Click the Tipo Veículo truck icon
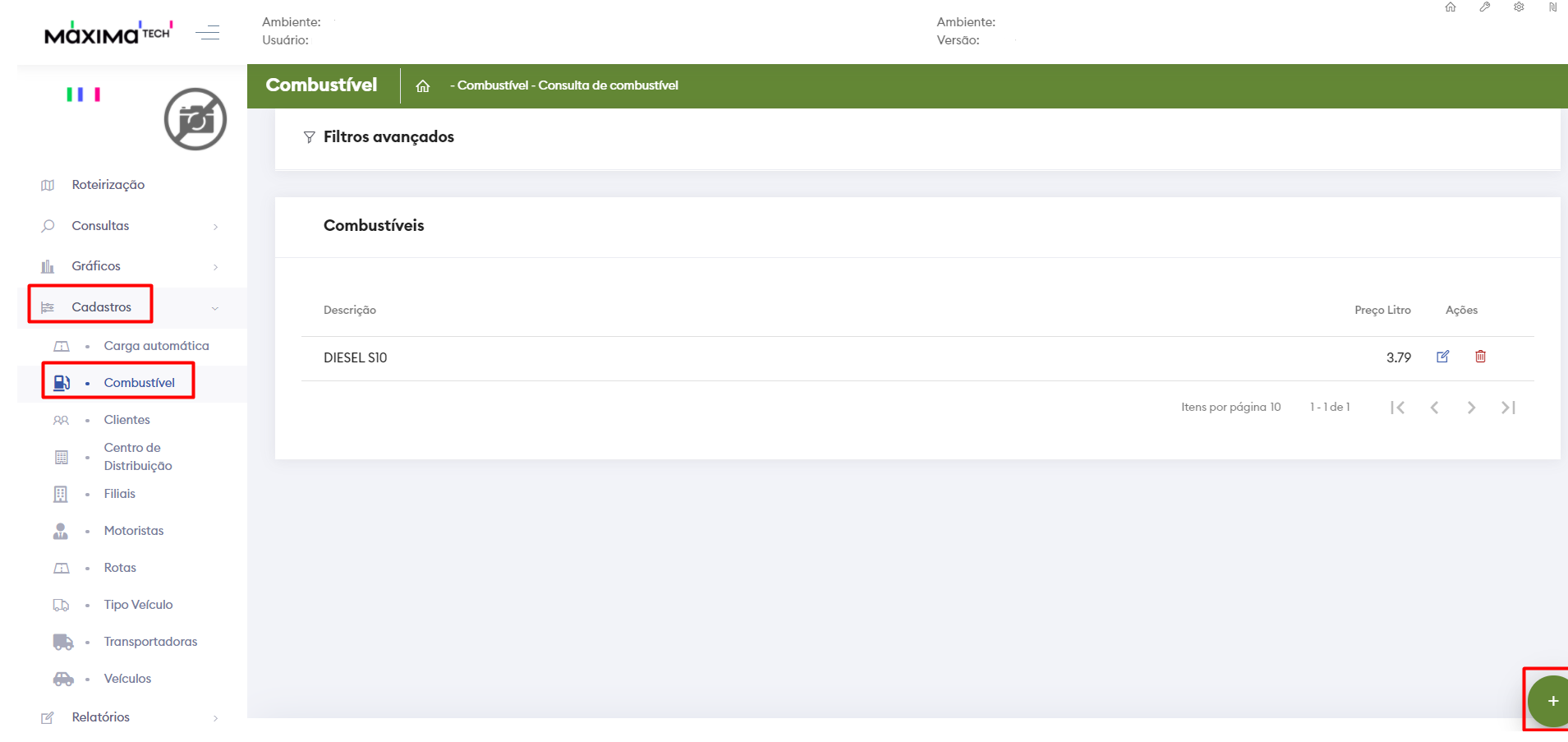 click(62, 605)
